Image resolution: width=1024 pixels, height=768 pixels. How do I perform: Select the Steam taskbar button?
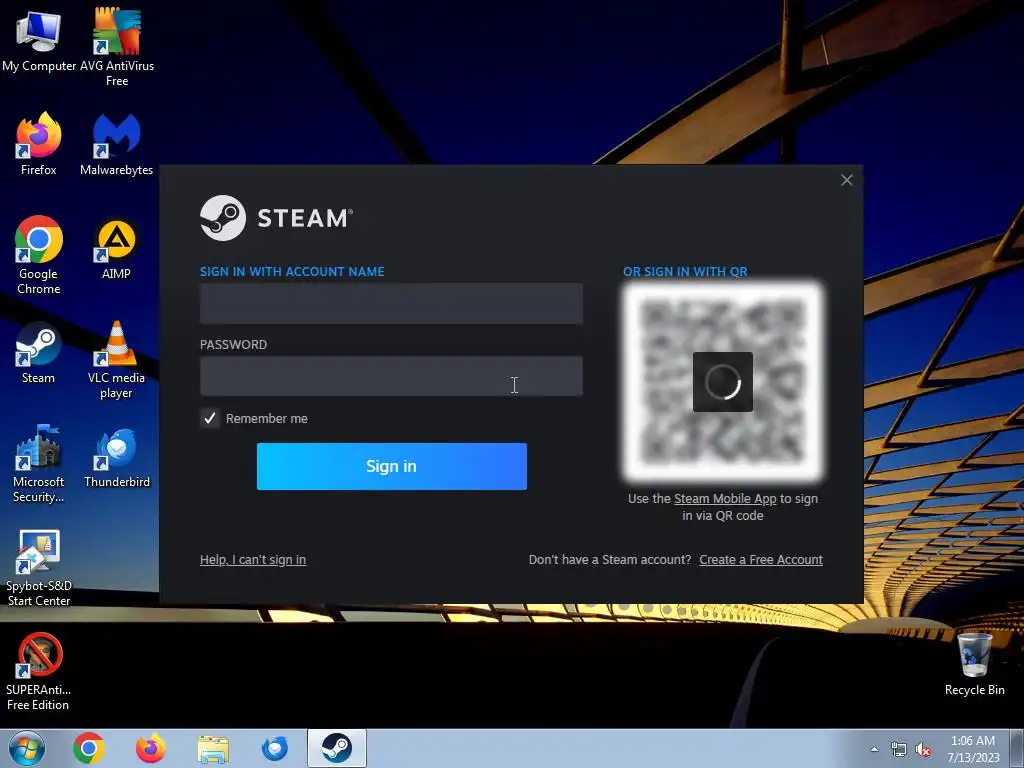tap(337, 748)
